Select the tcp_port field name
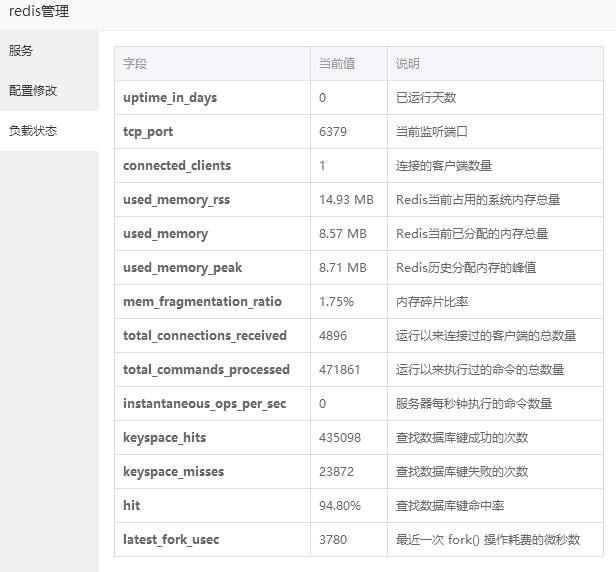The width and height of the screenshot is (616, 572). (x=148, y=132)
